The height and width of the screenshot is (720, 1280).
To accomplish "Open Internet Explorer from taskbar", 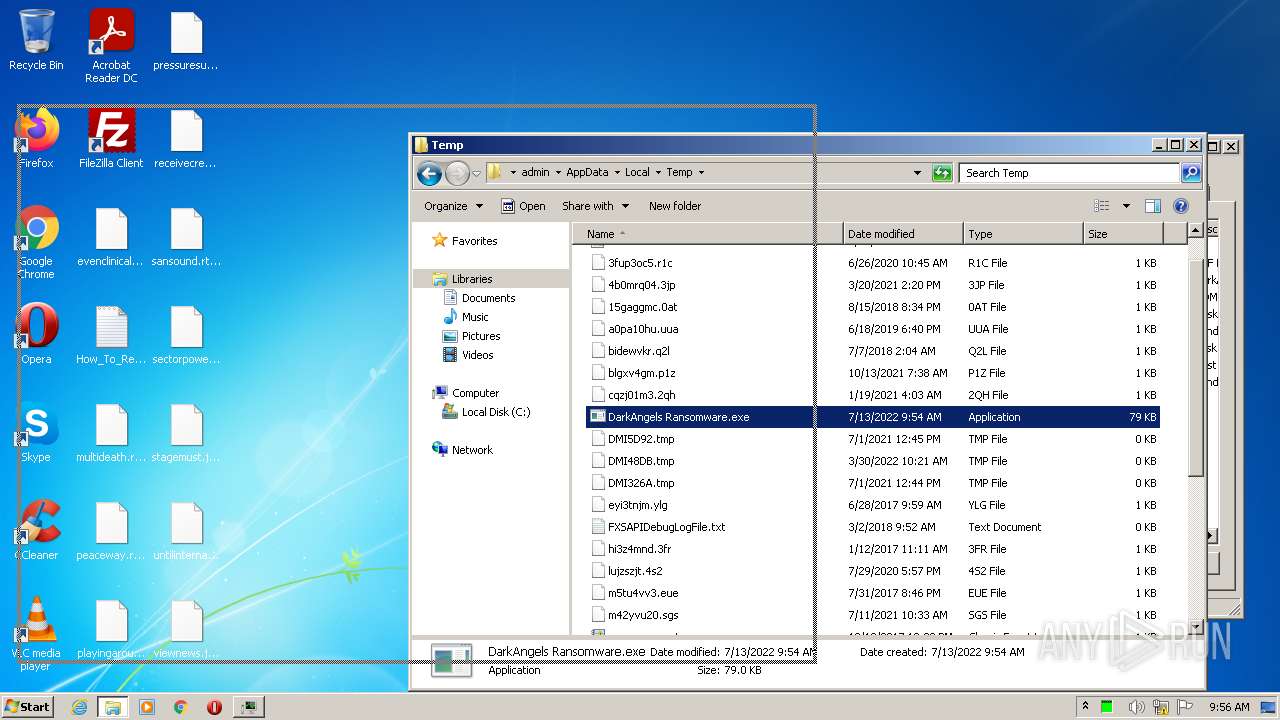I will 79,707.
